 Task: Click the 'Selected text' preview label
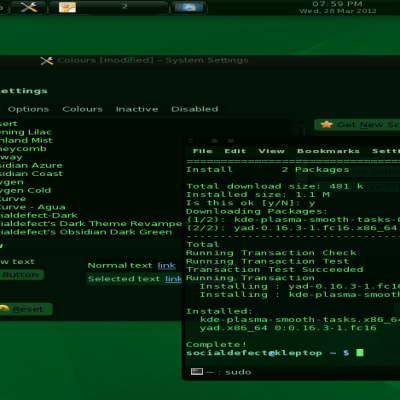(124, 279)
